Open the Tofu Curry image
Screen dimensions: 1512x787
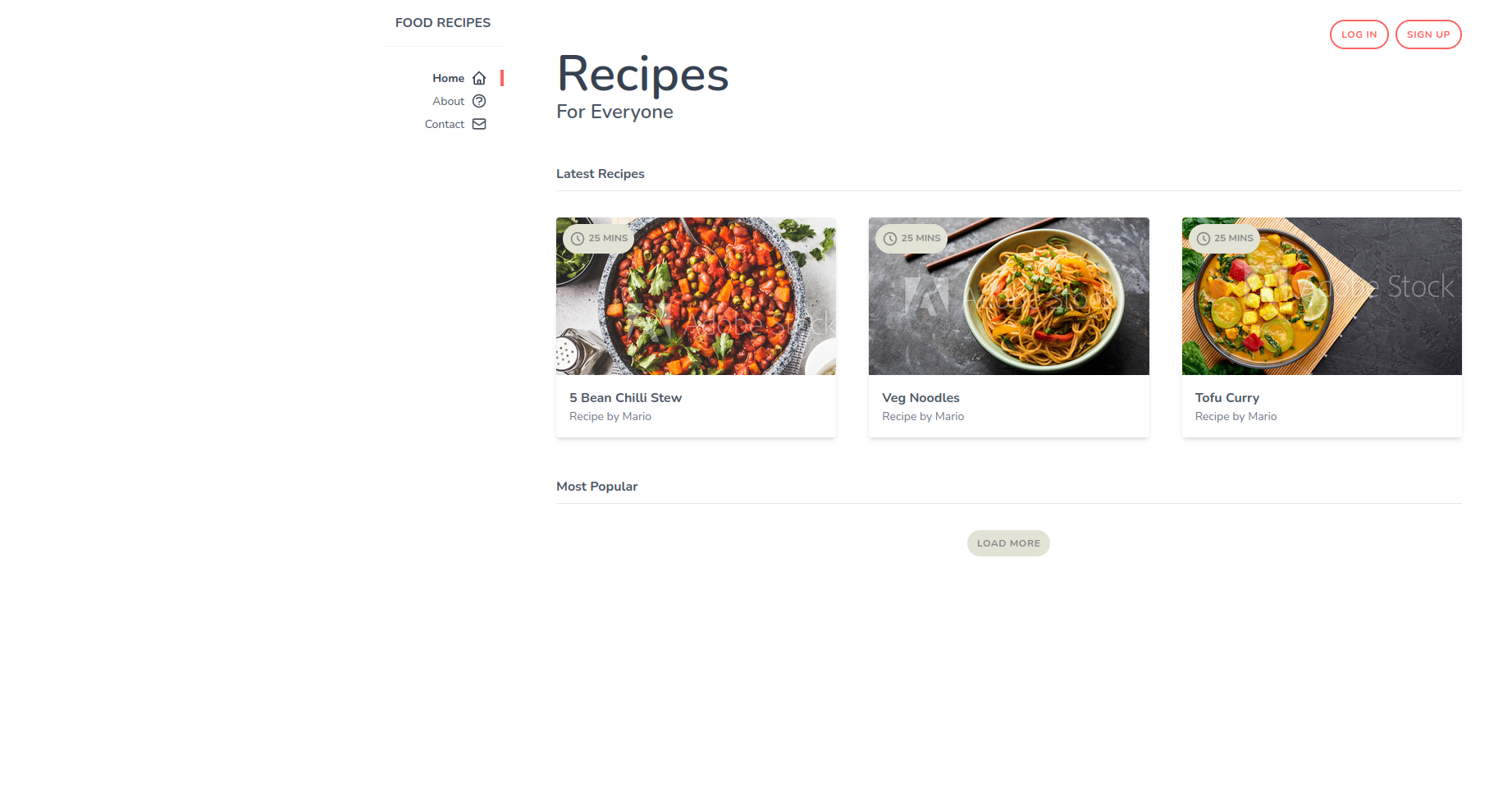coord(1322,296)
